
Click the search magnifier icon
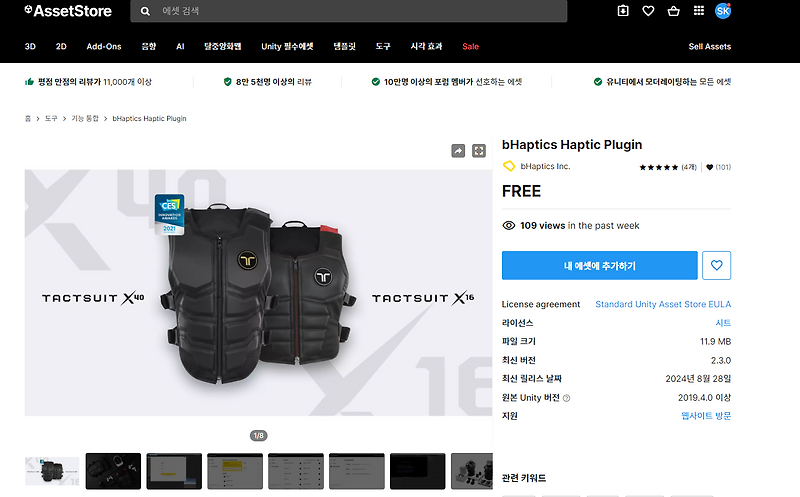(145, 11)
